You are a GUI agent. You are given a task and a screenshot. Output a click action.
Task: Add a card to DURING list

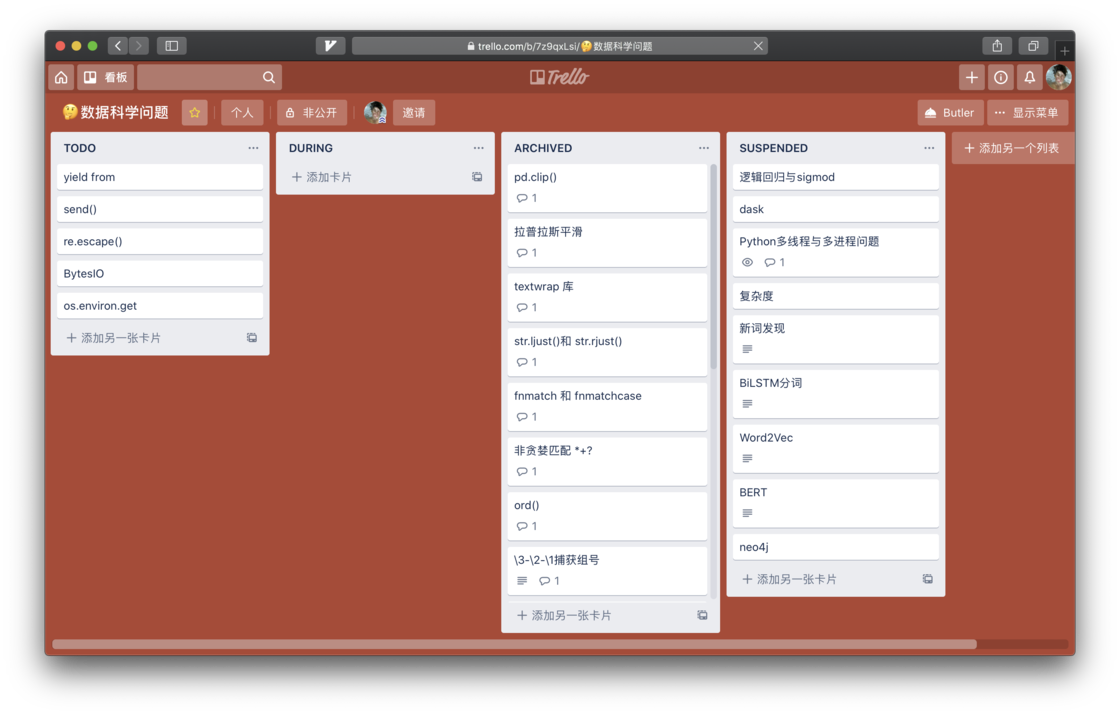coord(321,177)
